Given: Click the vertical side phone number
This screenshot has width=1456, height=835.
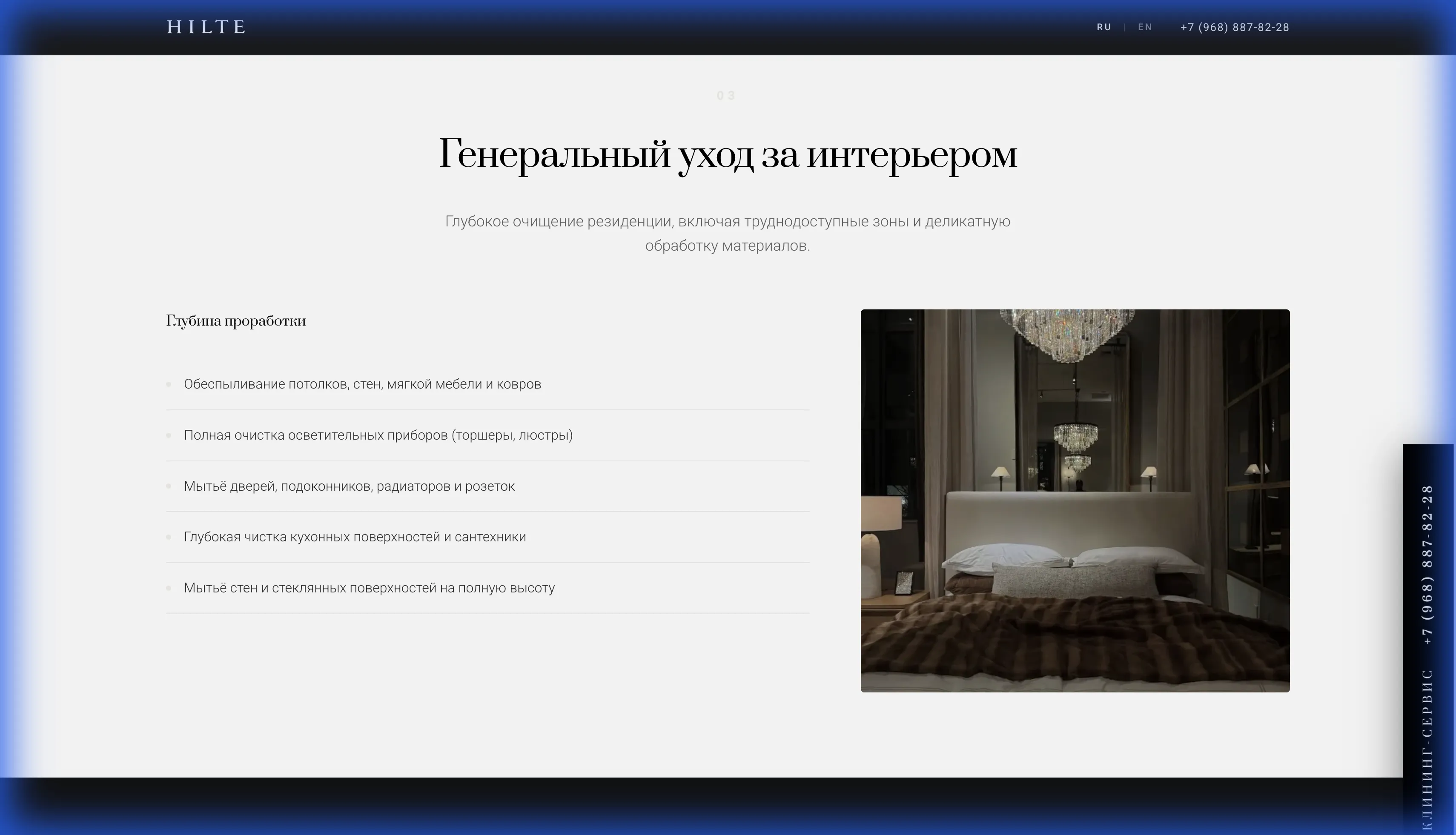Looking at the screenshot, I should (1428, 565).
